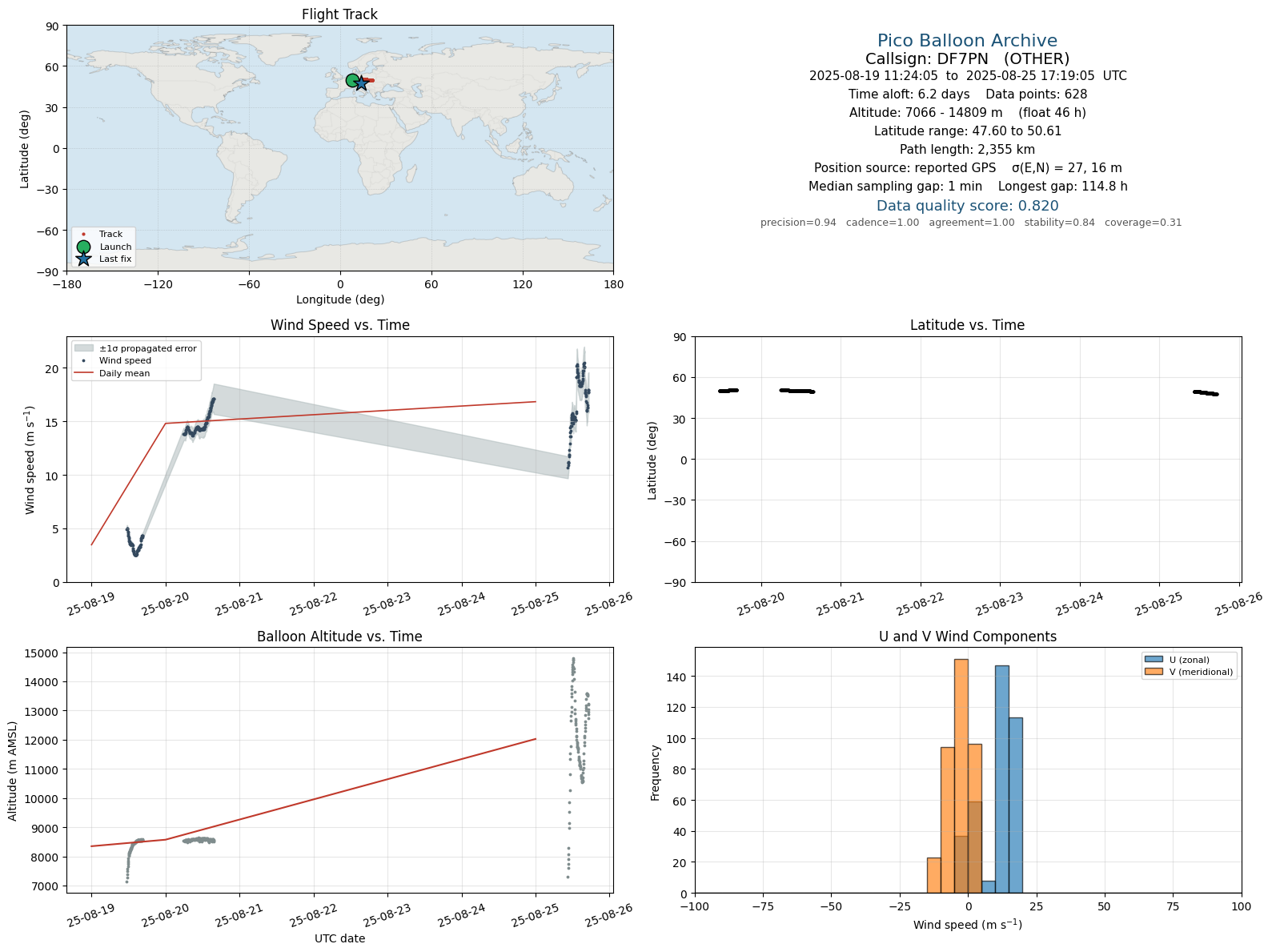Click the 'Time aloft: 6.2 days' text
The width and height of the screenshot is (1272, 952).
click(909, 94)
